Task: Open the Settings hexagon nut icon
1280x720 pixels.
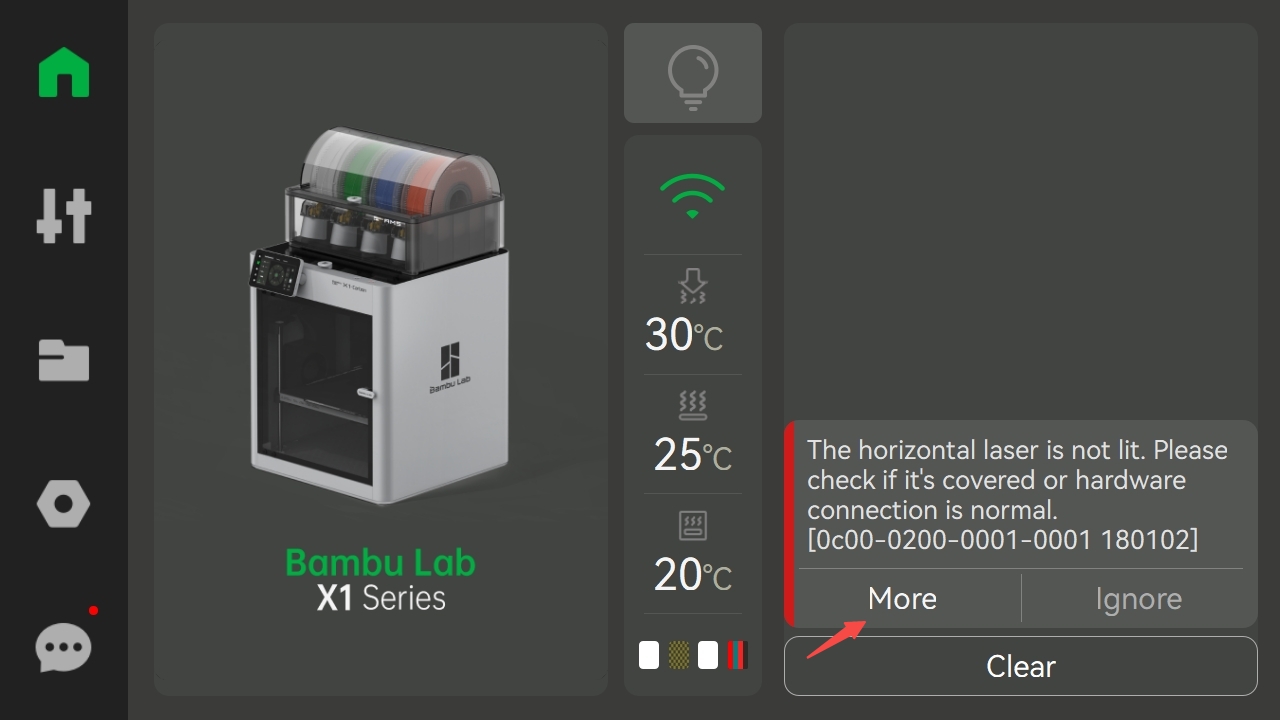Action: [x=64, y=503]
